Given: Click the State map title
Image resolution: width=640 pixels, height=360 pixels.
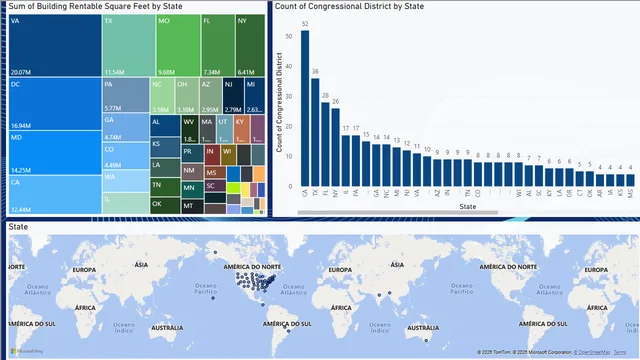Looking at the screenshot, I should pos(18,227).
